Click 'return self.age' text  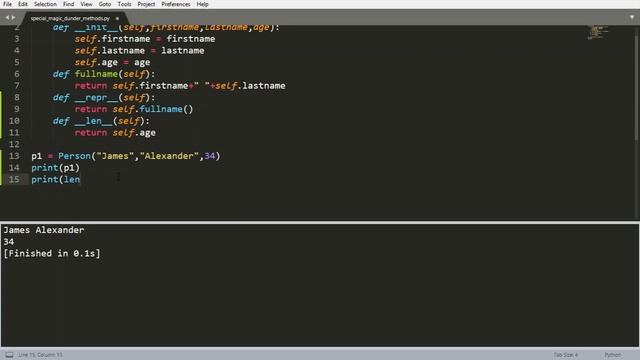[115, 133]
